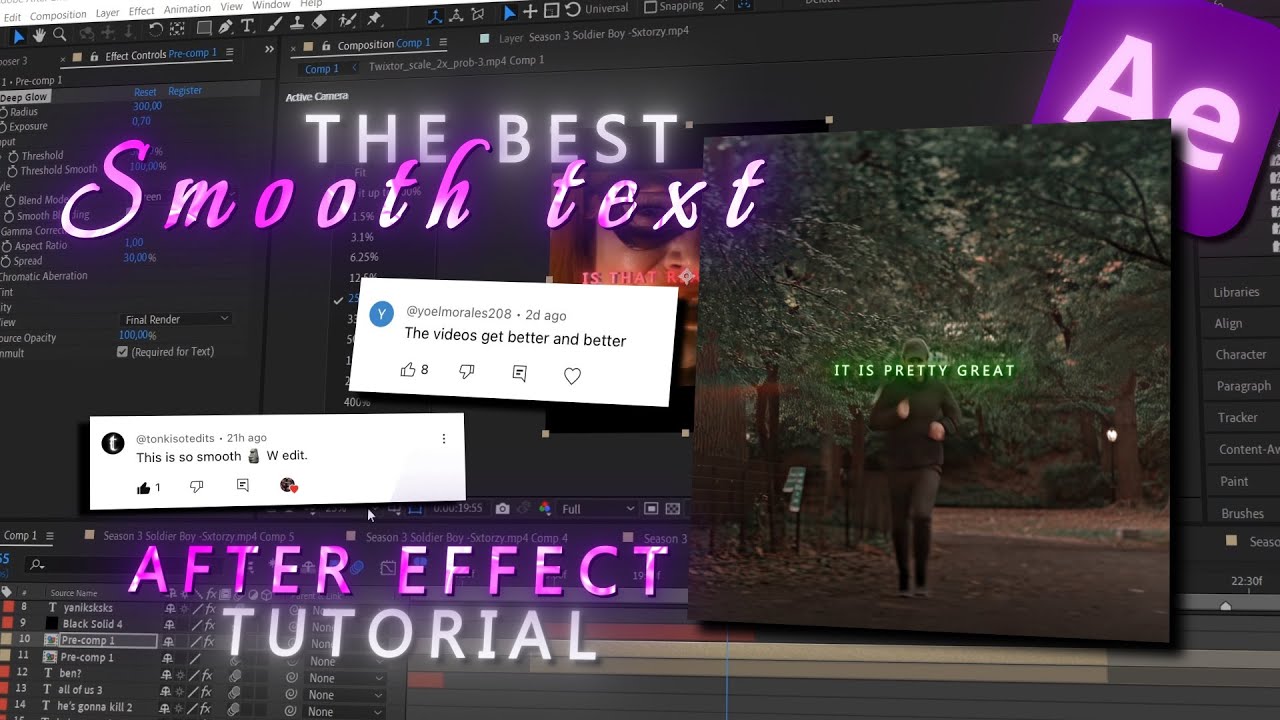Open the parent None dropdown for he's gonna kill 2

point(344,712)
